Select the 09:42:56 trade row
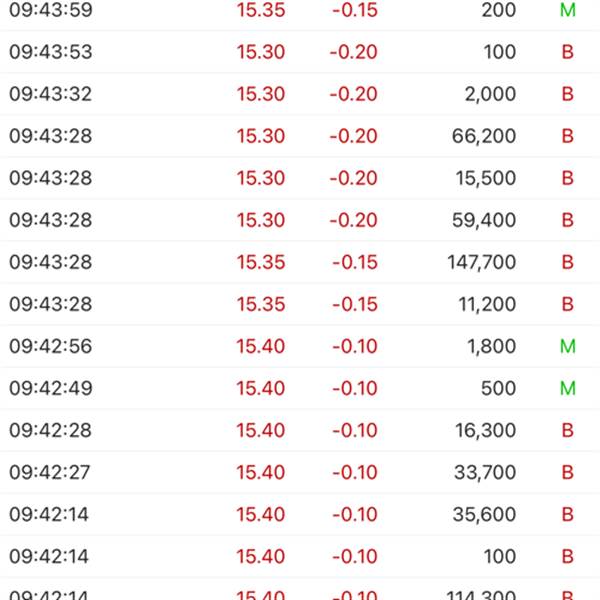The width and height of the screenshot is (600, 600). (300, 346)
